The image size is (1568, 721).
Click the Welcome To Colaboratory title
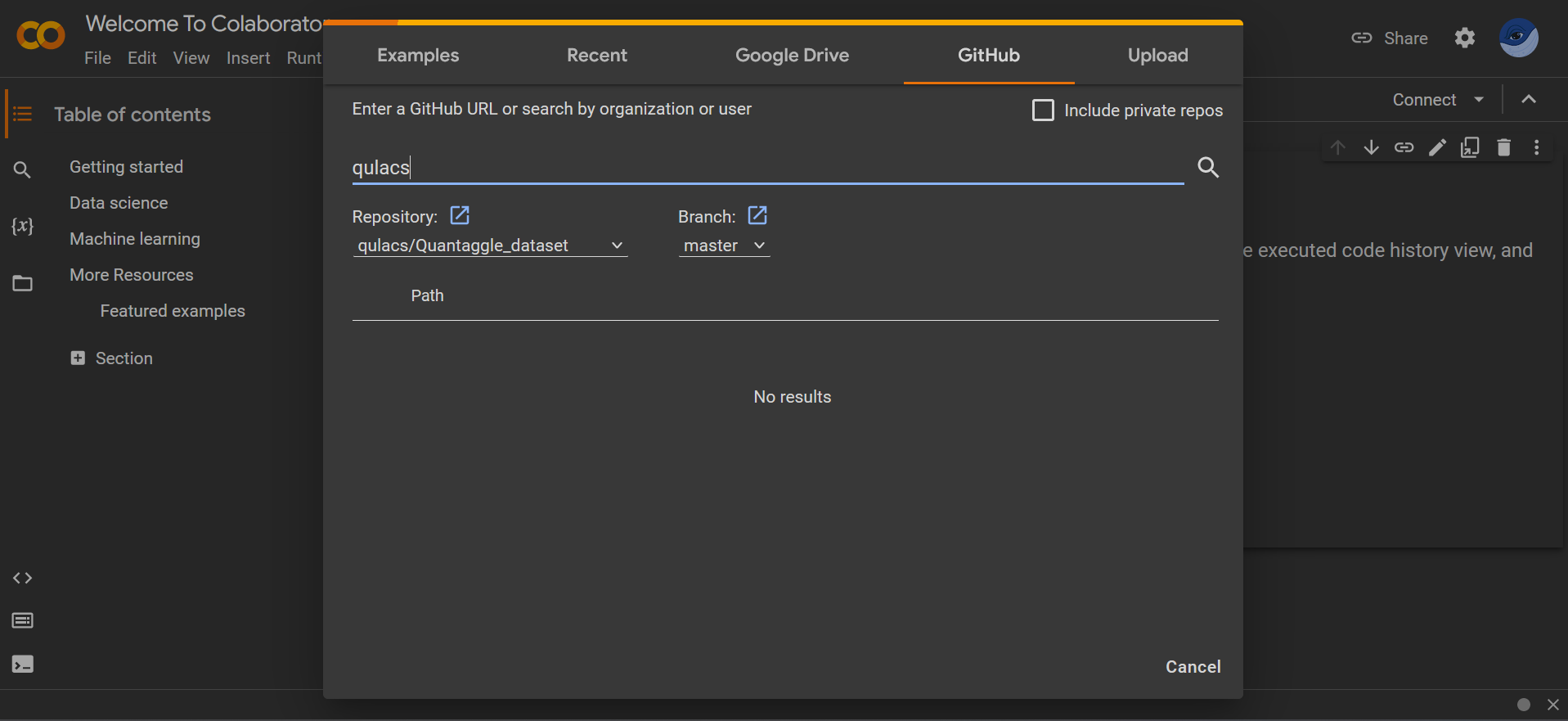pyautogui.click(x=204, y=23)
